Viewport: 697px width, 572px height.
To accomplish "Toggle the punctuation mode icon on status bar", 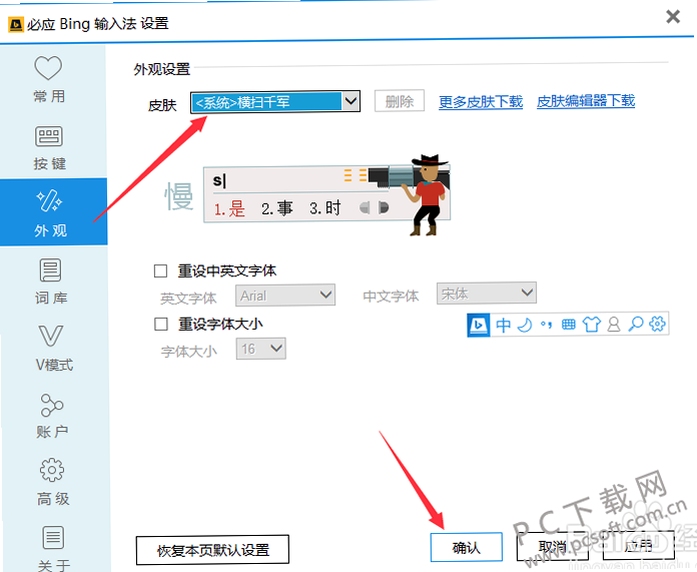I will [x=546, y=325].
